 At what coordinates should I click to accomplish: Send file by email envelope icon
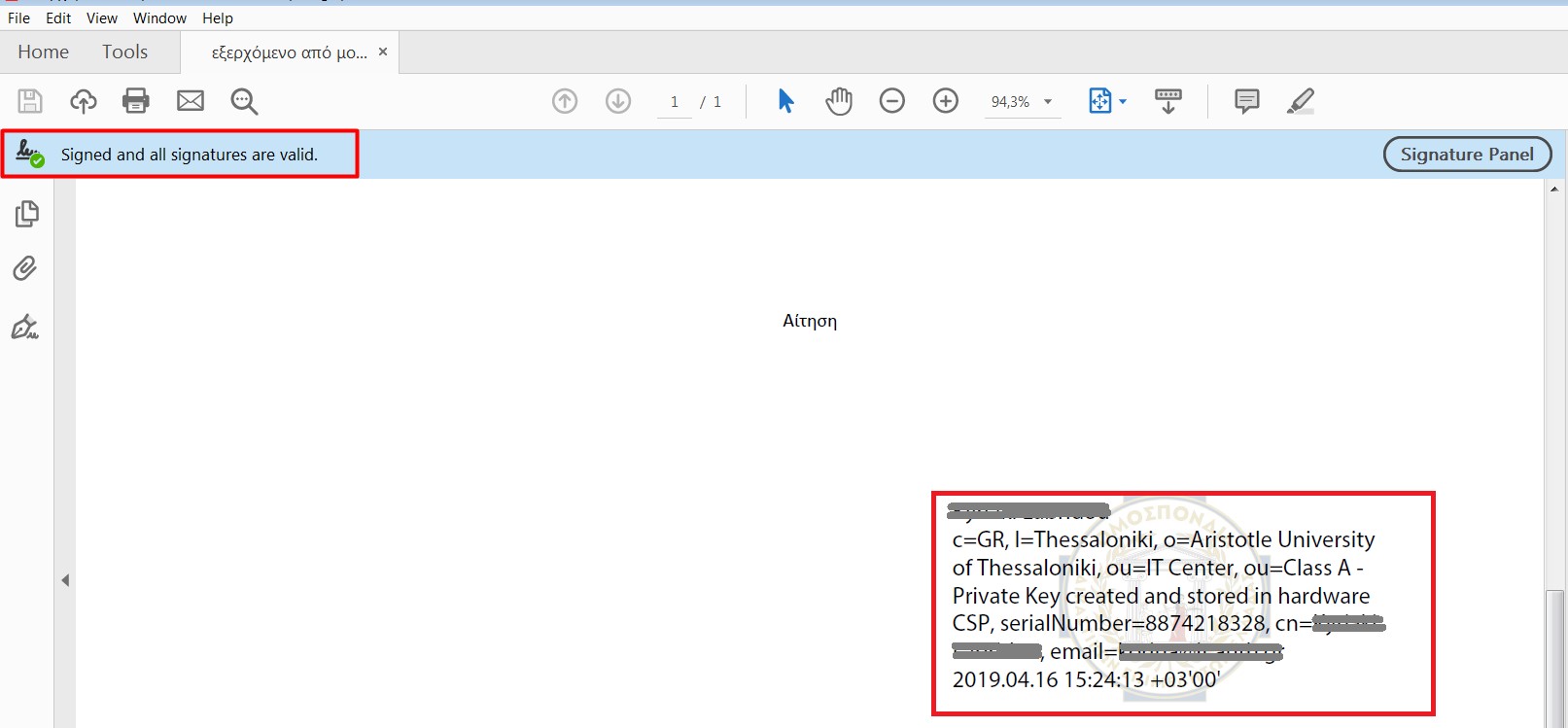pos(191,101)
